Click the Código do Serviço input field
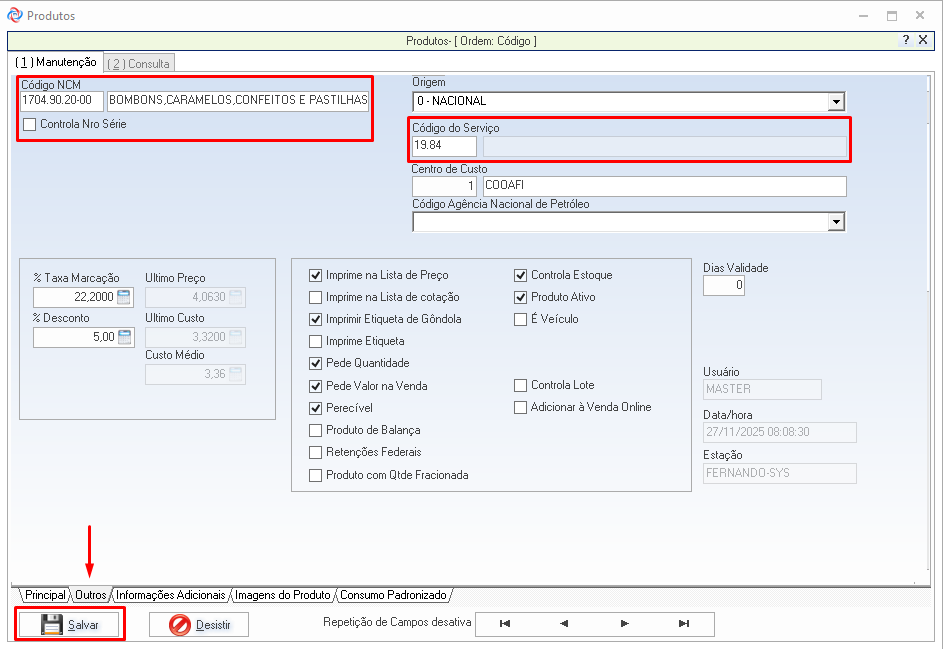Viewport: 943px width, 649px height. [444, 146]
